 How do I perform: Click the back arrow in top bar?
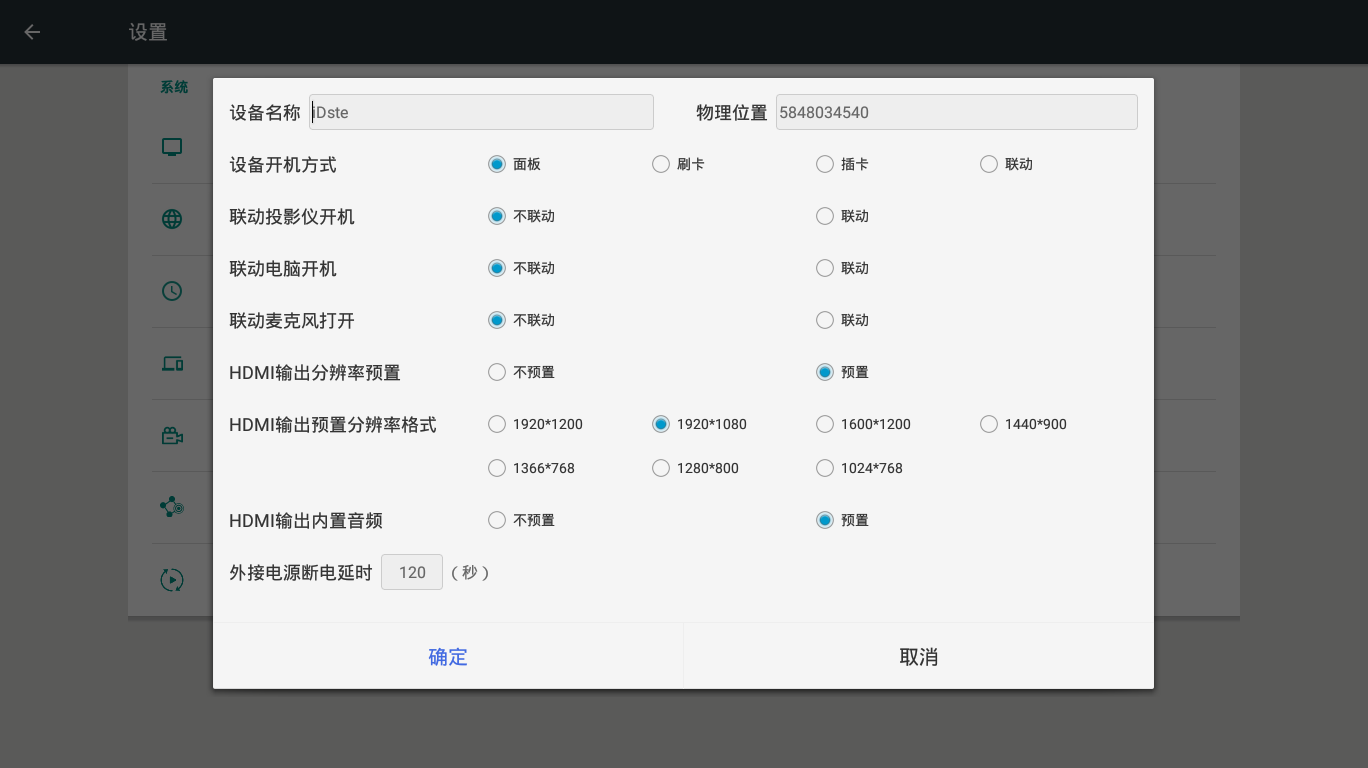[32, 32]
